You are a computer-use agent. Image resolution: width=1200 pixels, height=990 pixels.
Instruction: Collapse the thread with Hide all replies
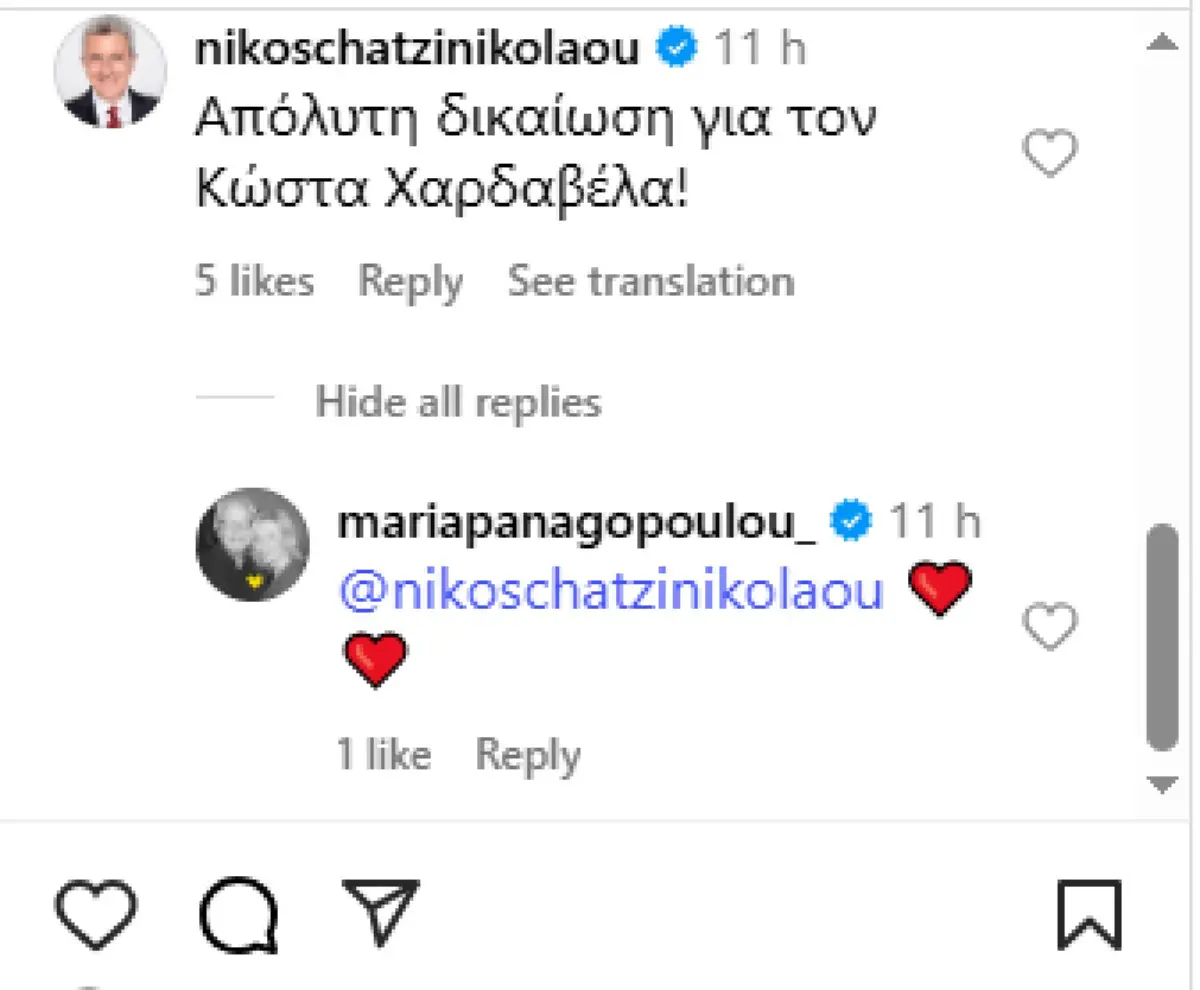458,402
